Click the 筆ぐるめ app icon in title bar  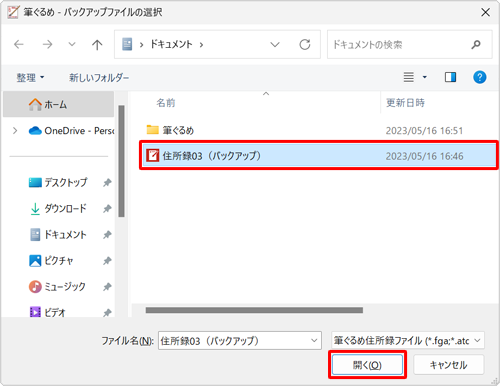(x=13, y=12)
